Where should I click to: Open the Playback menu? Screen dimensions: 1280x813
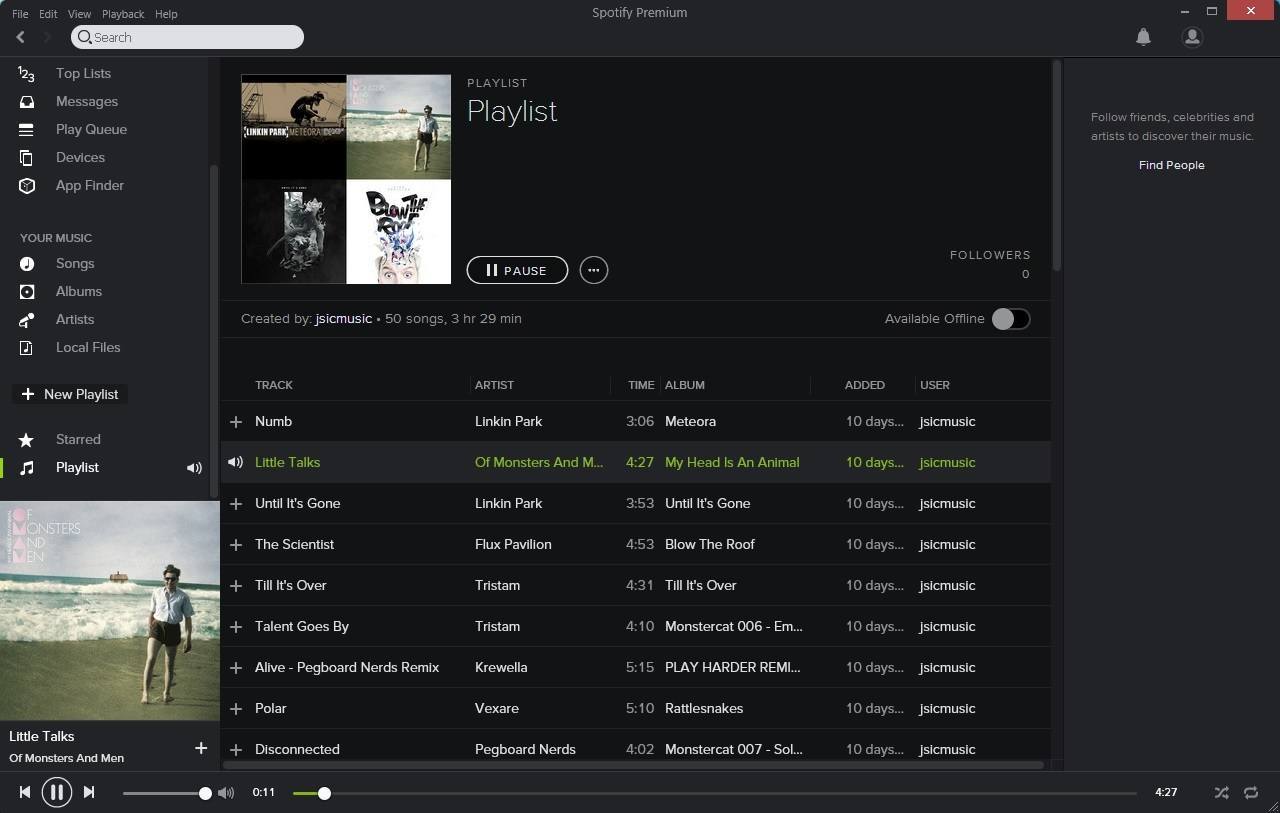pos(123,14)
